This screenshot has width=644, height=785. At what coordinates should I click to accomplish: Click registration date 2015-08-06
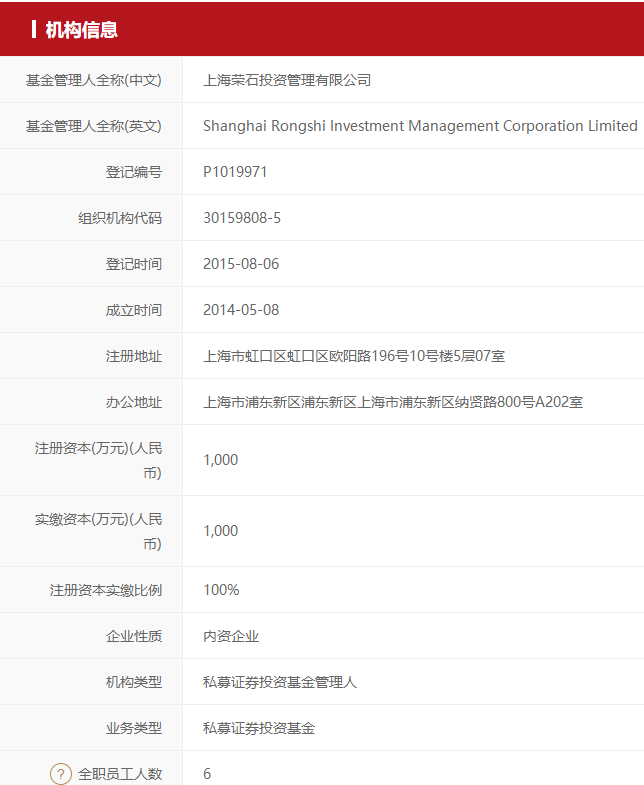(241, 264)
